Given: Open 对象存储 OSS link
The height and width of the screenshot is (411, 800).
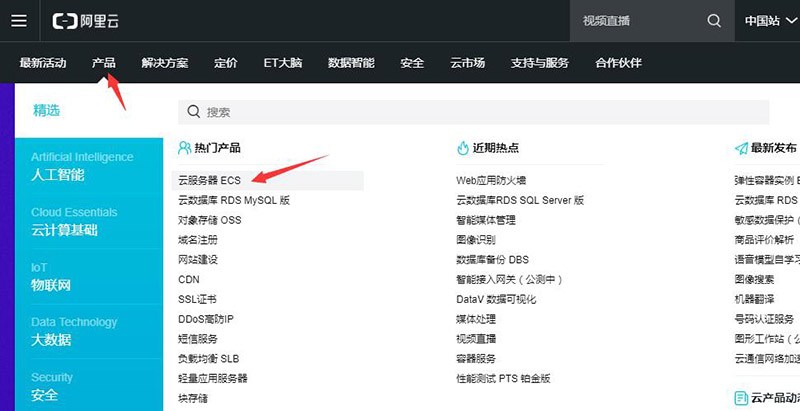Looking at the screenshot, I should pos(210,220).
